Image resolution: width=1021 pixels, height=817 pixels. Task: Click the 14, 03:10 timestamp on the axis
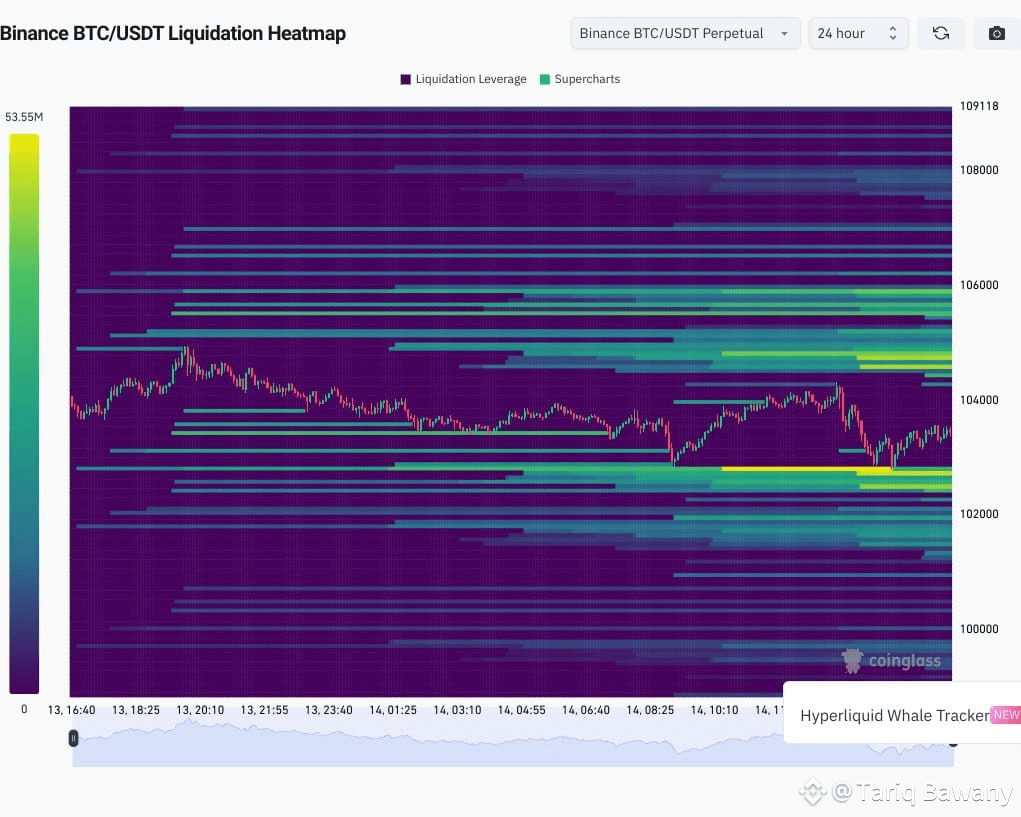coord(457,710)
